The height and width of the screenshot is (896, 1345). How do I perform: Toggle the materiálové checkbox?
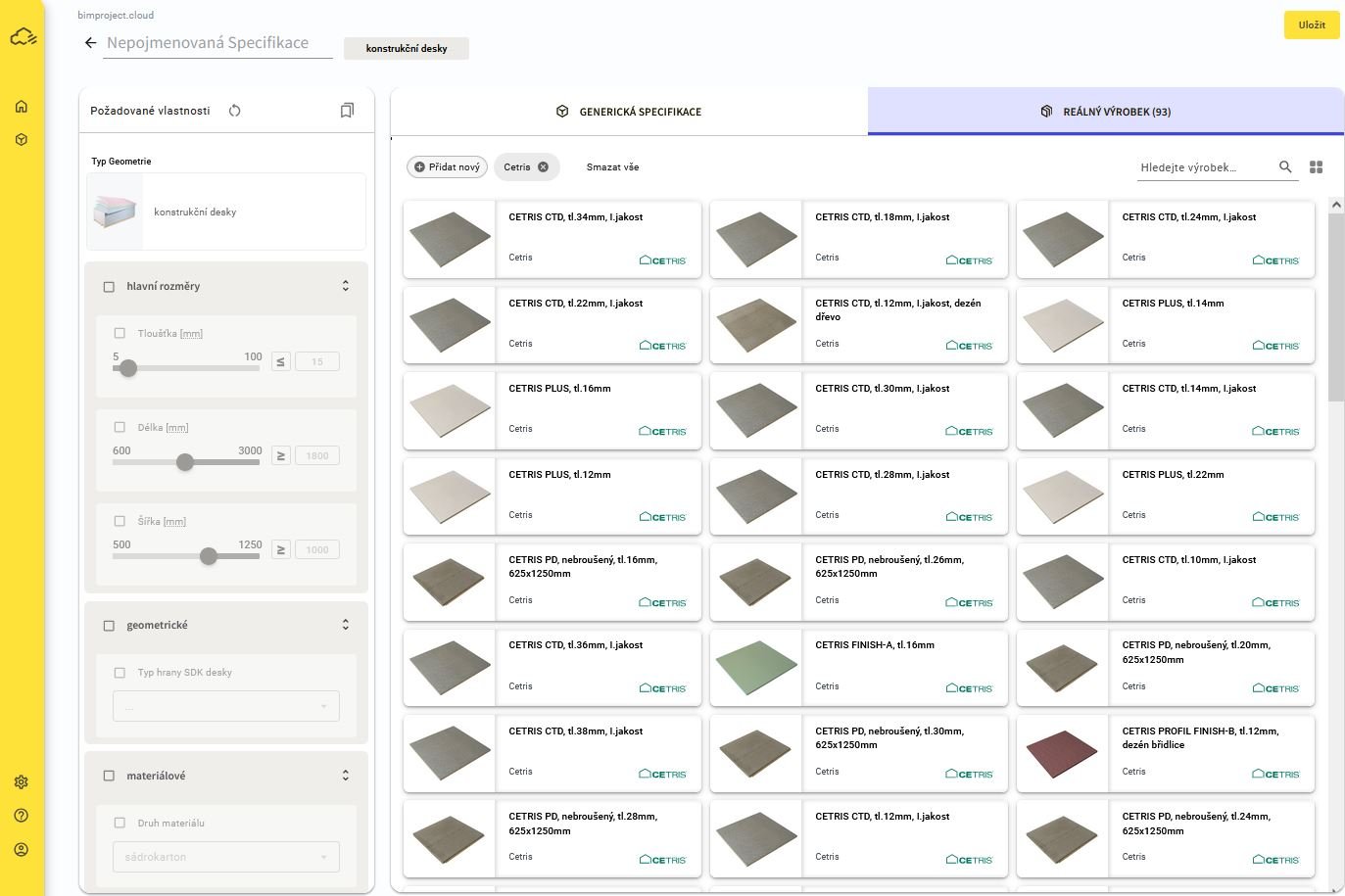(x=109, y=777)
